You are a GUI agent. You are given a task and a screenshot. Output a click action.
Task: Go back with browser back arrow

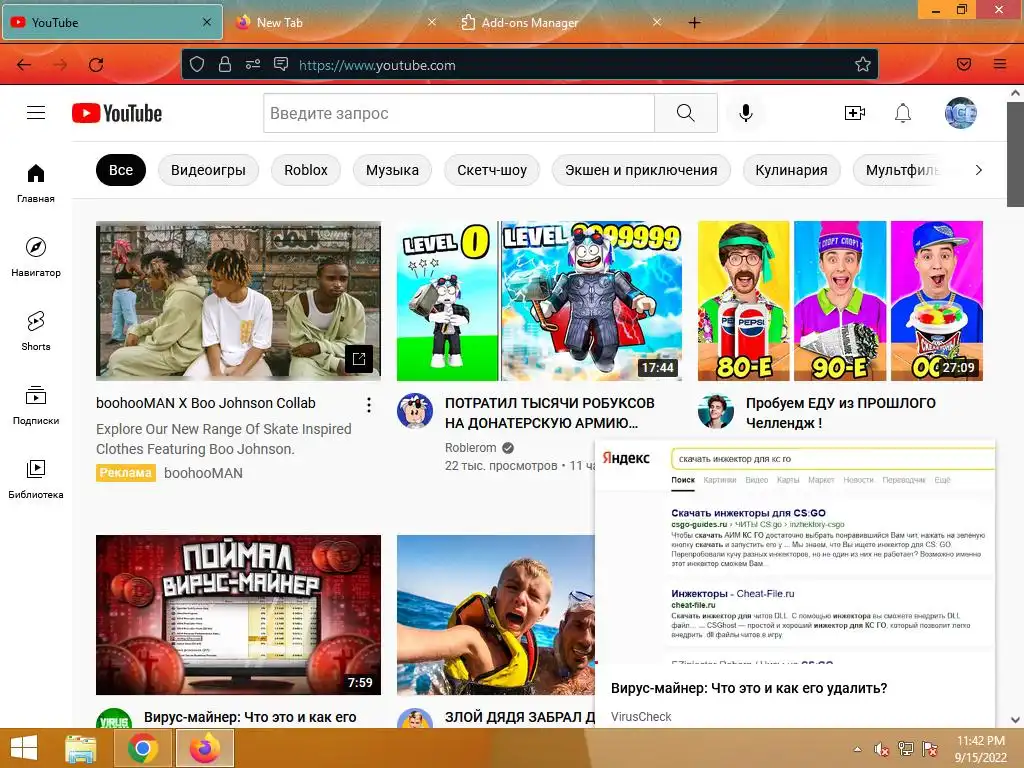pyautogui.click(x=24, y=65)
